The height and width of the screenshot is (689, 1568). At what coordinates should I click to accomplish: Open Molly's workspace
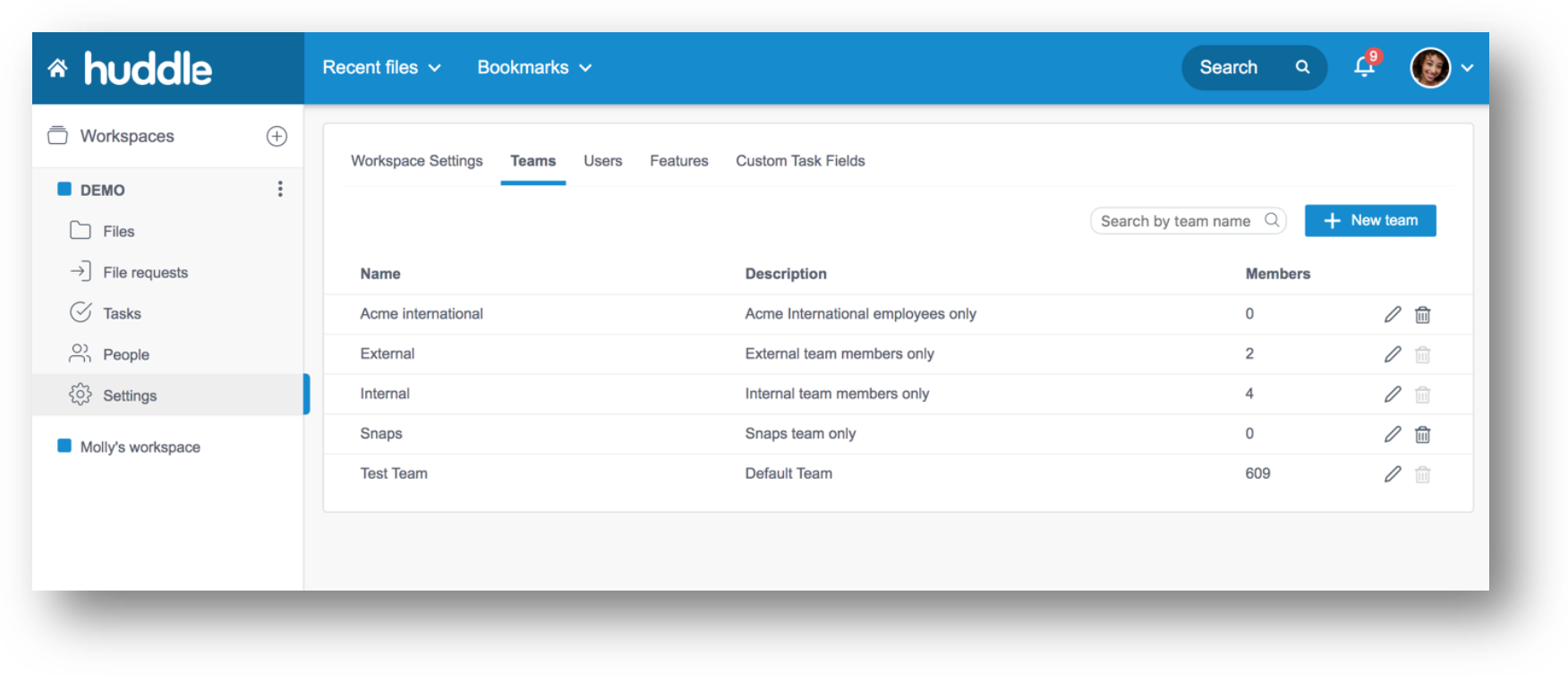tap(140, 447)
